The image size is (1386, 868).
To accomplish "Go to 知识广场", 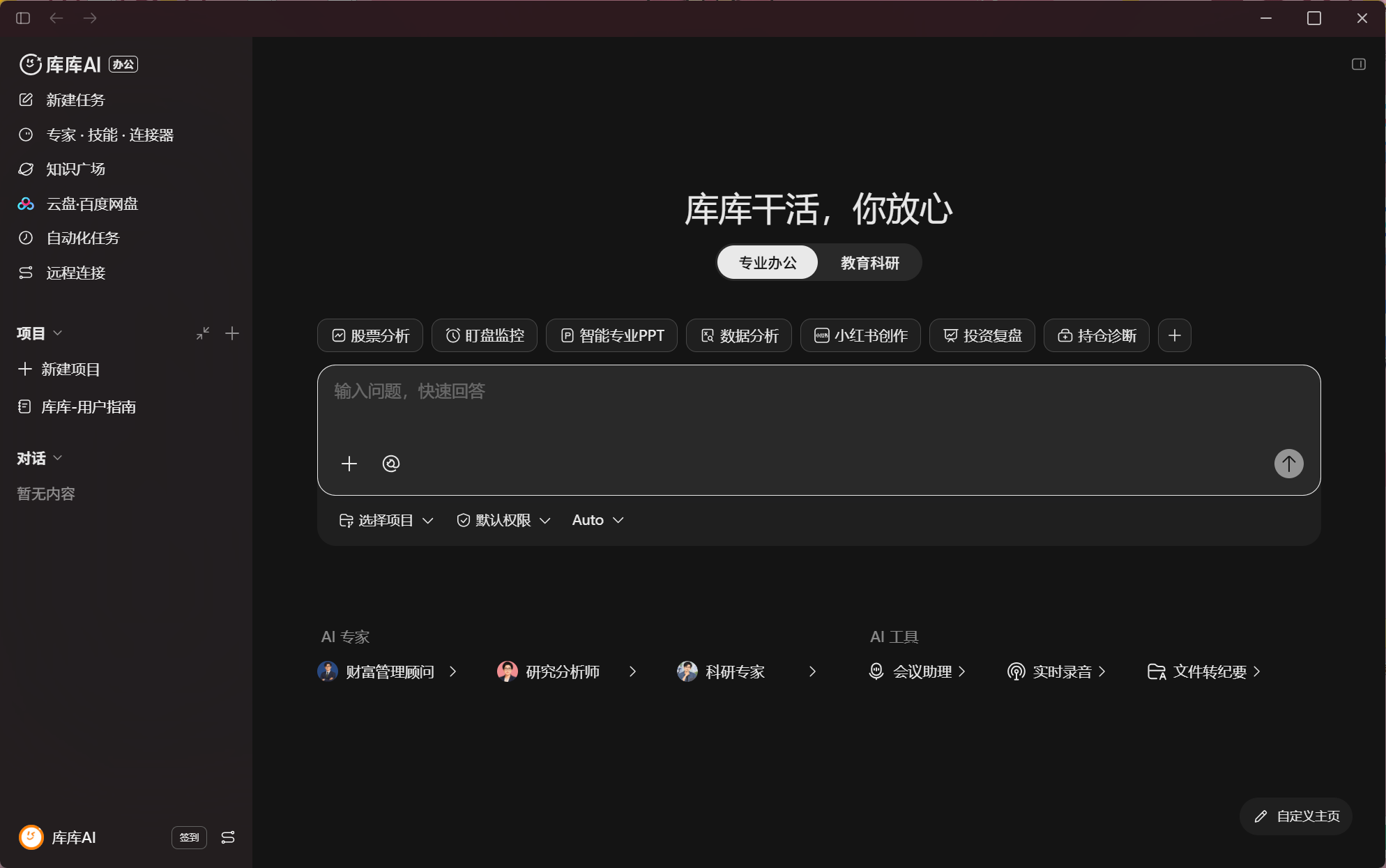I will [75, 169].
